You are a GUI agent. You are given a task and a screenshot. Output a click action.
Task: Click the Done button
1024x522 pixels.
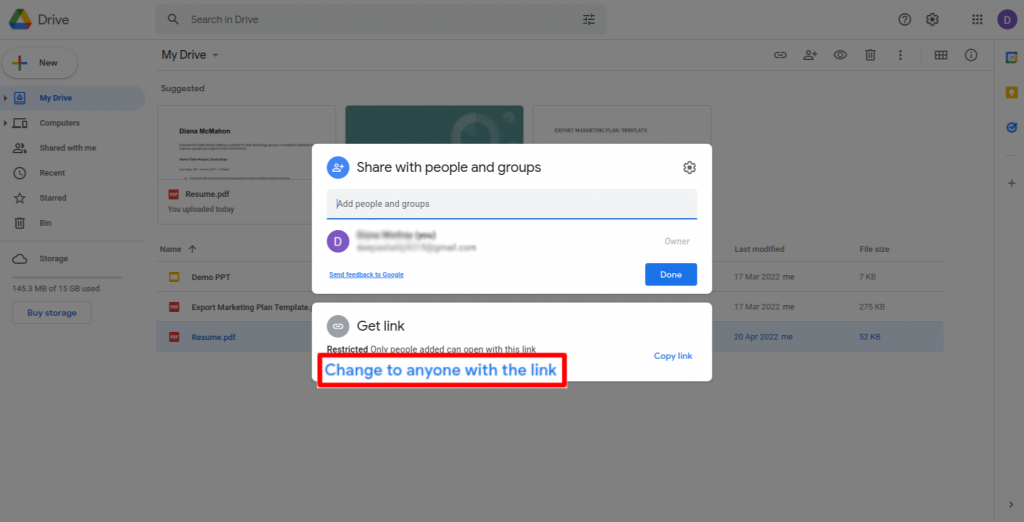click(x=670, y=274)
